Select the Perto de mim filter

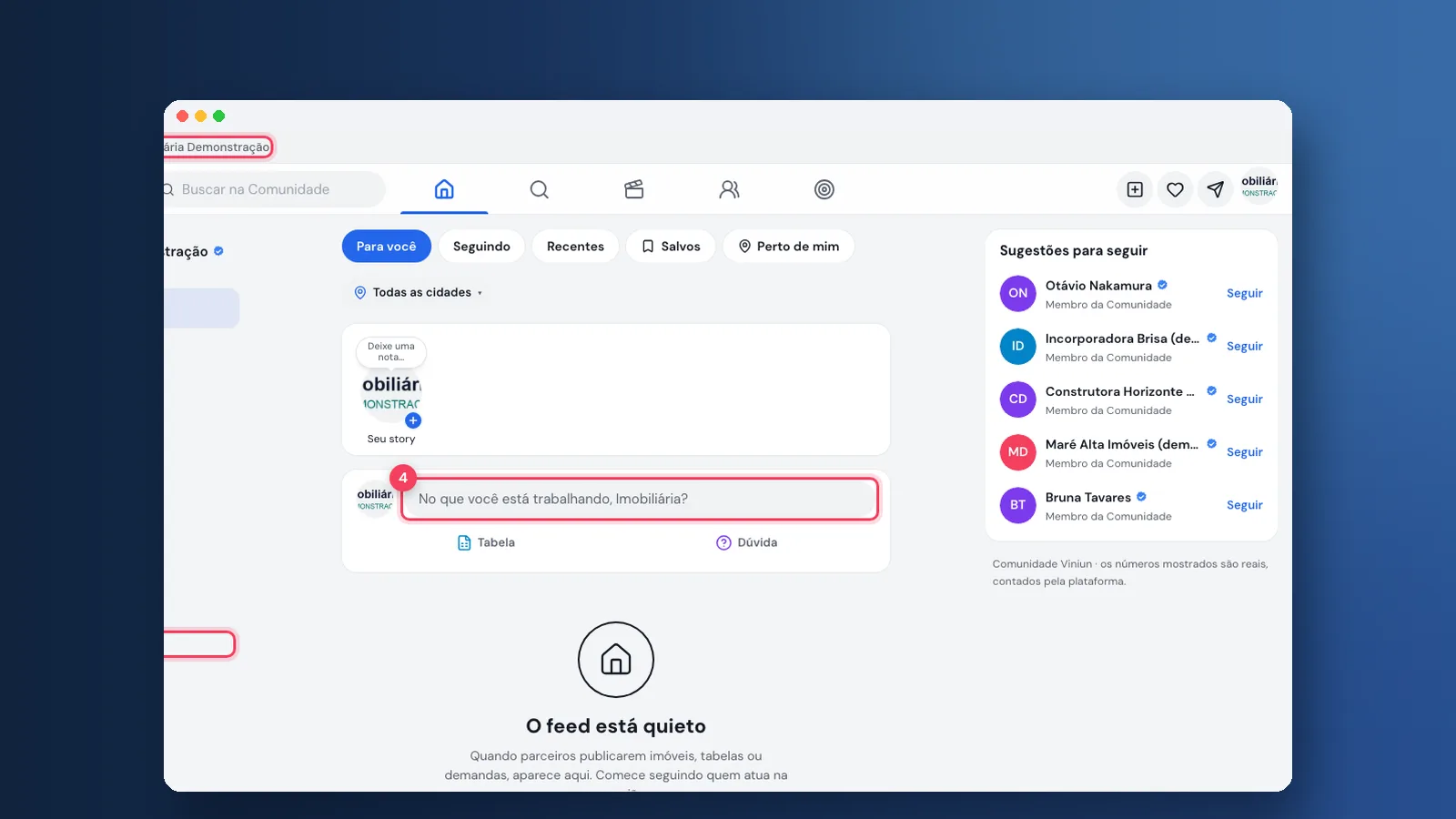(789, 247)
